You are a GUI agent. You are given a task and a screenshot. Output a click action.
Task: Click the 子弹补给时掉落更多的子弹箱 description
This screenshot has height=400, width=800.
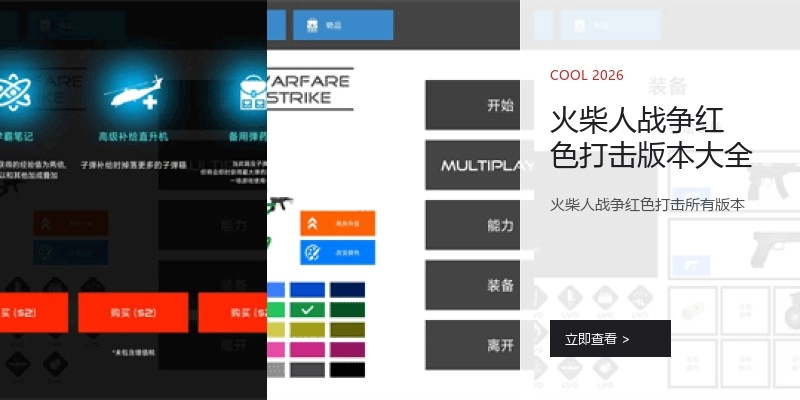click(133, 165)
